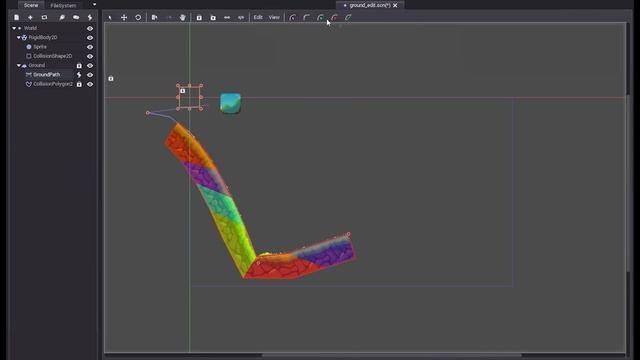Viewport: 640px width, 360px height.
Task: Click the select curve points icon
Action: point(293,18)
